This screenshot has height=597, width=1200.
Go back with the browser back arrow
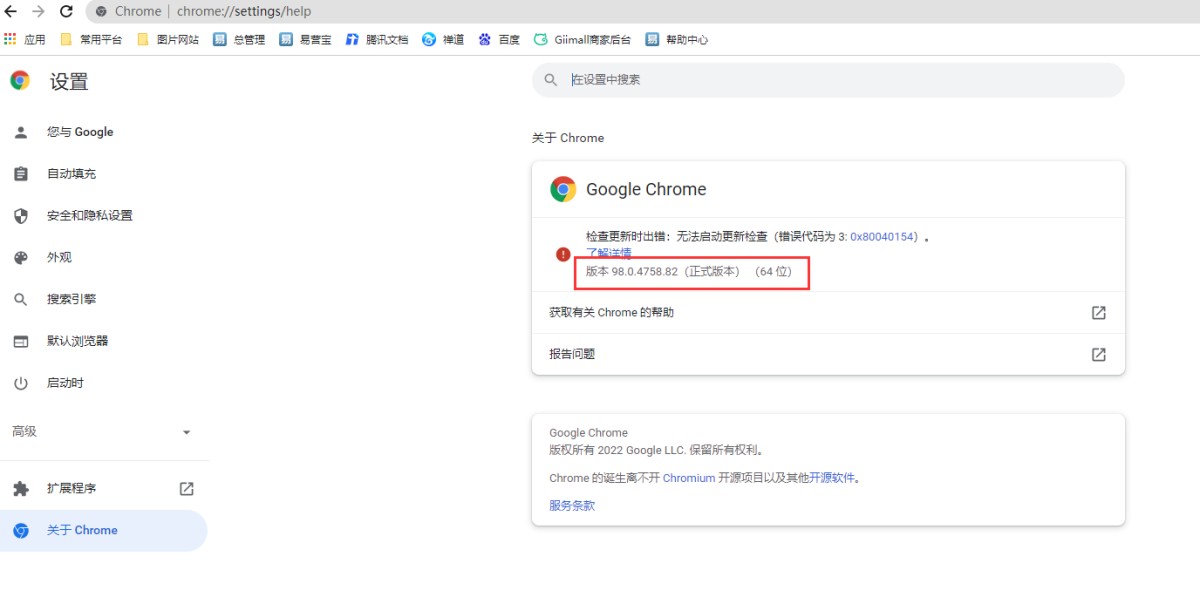(12, 11)
